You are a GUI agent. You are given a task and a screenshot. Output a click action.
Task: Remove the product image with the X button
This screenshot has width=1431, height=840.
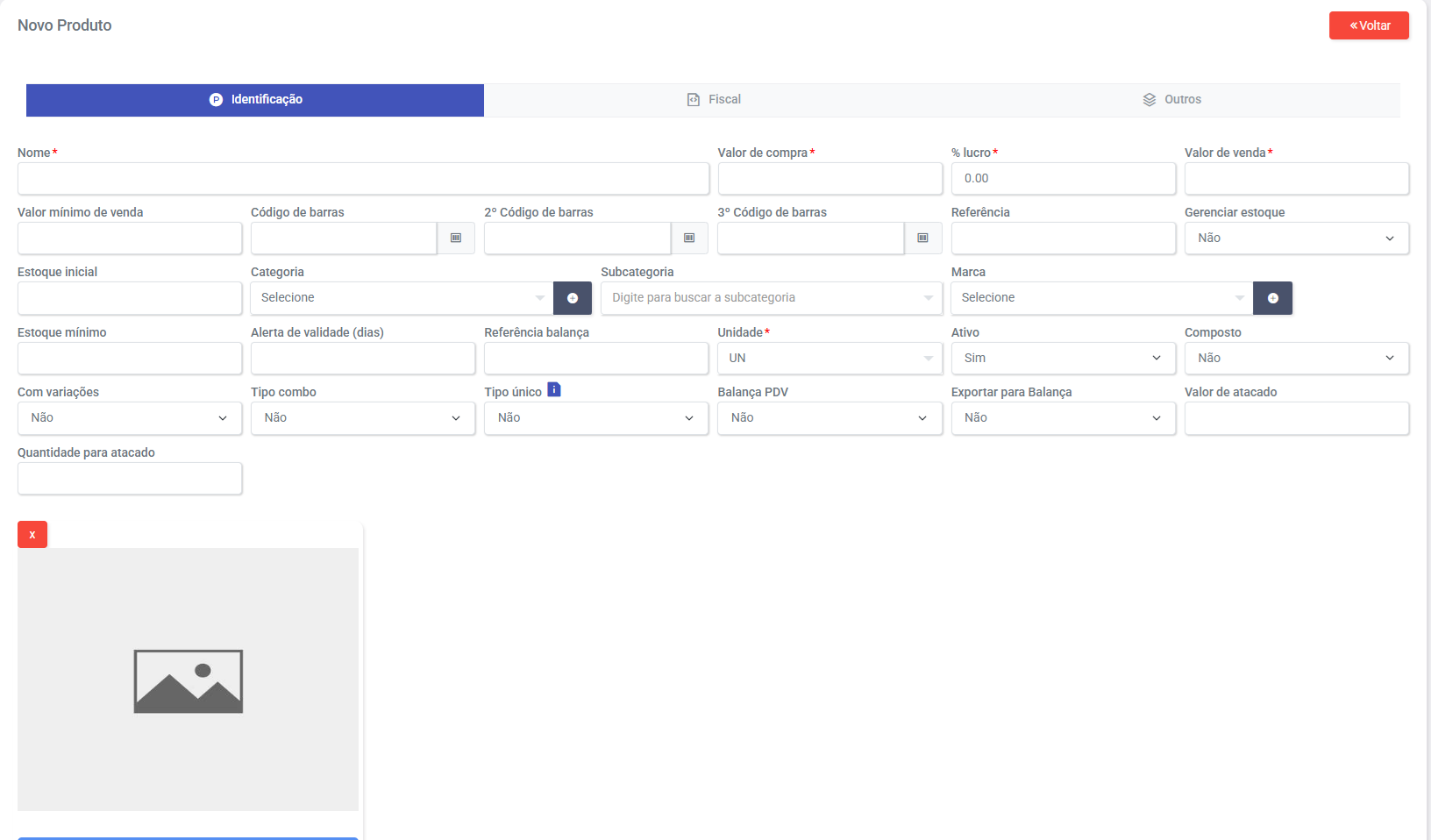(x=32, y=534)
